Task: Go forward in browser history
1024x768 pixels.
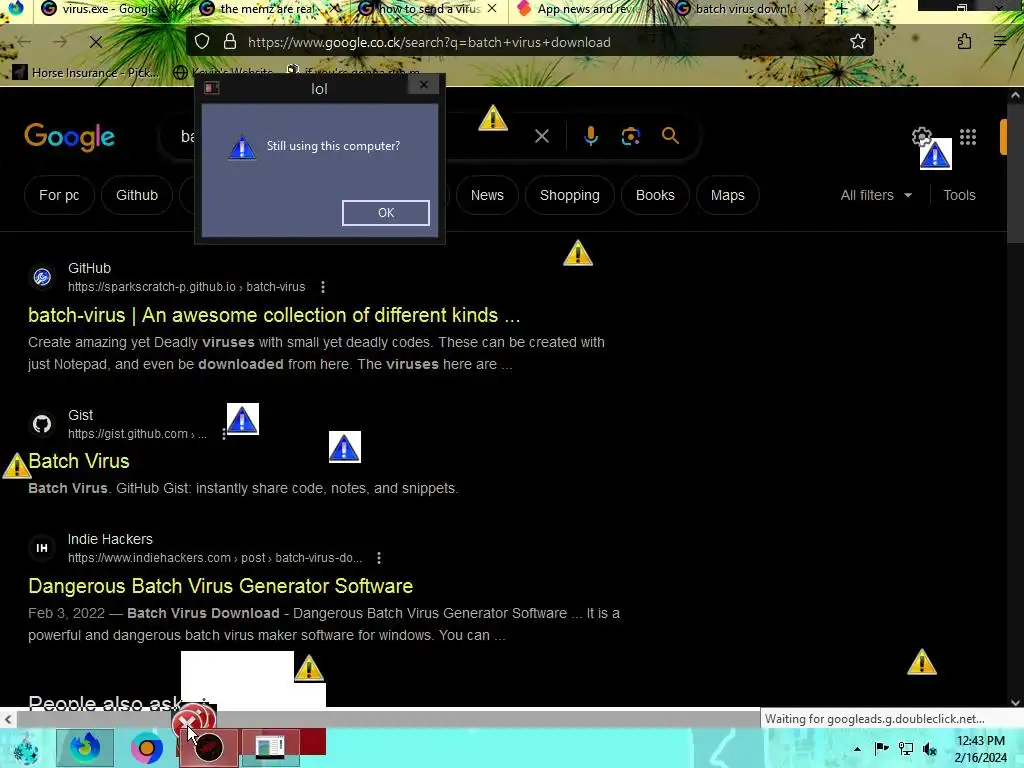Action: click(x=60, y=42)
